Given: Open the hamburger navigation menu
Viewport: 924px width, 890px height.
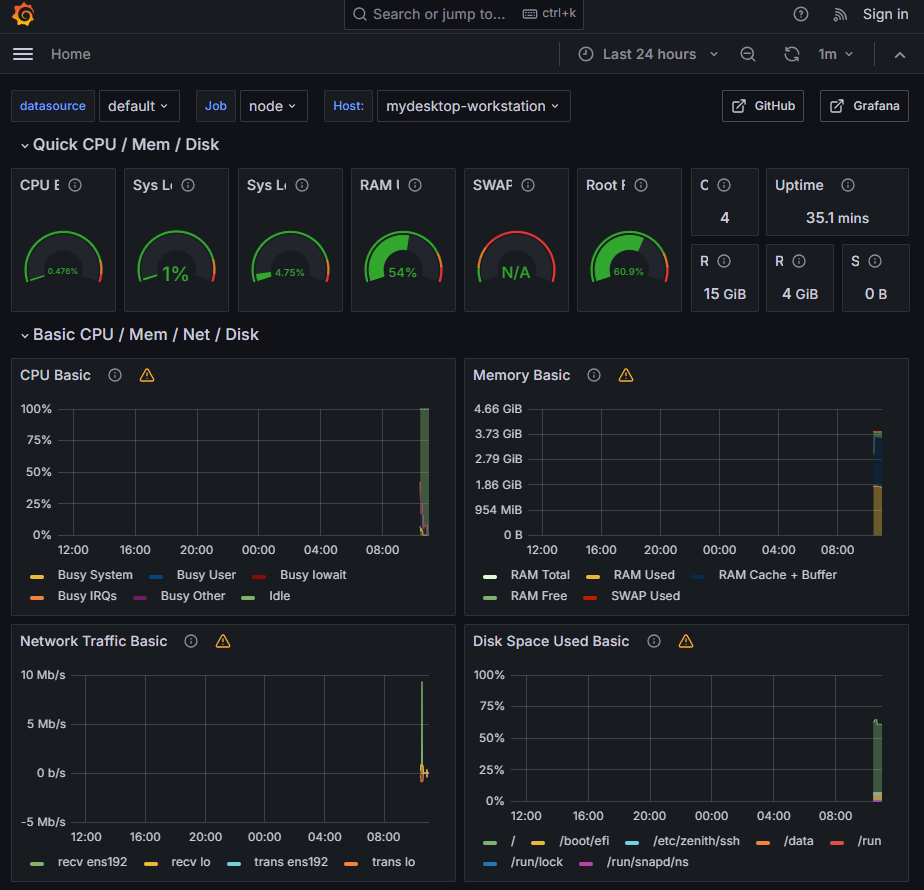Looking at the screenshot, I should (x=23, y=54).
